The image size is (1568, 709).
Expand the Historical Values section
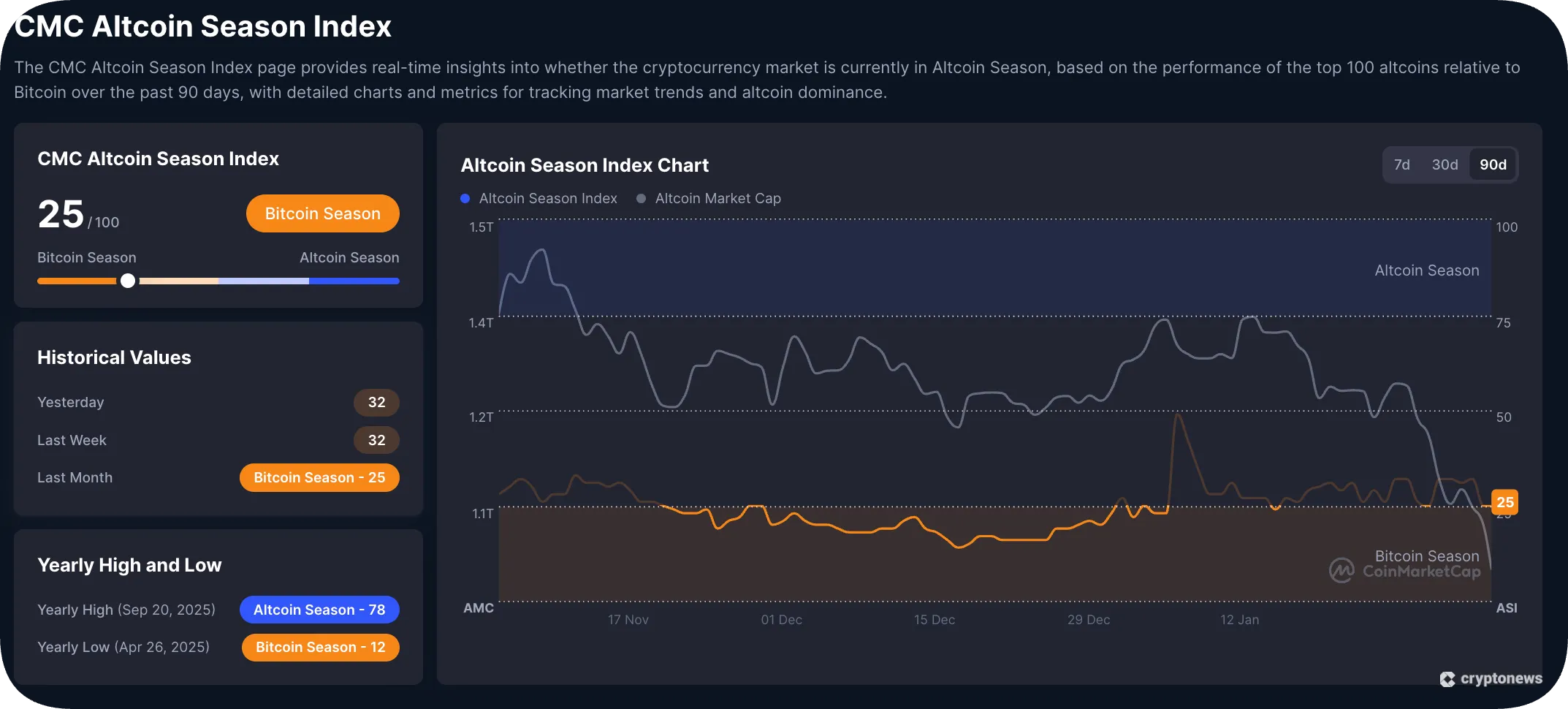pos(115,357)
